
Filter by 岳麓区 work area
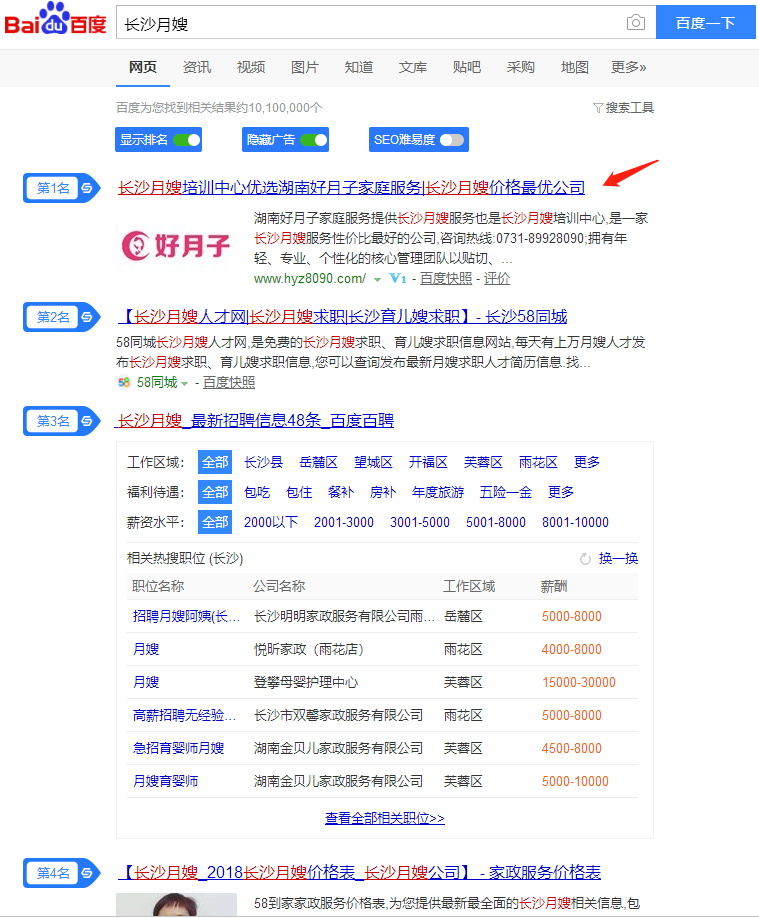click(x=319, y=463)
